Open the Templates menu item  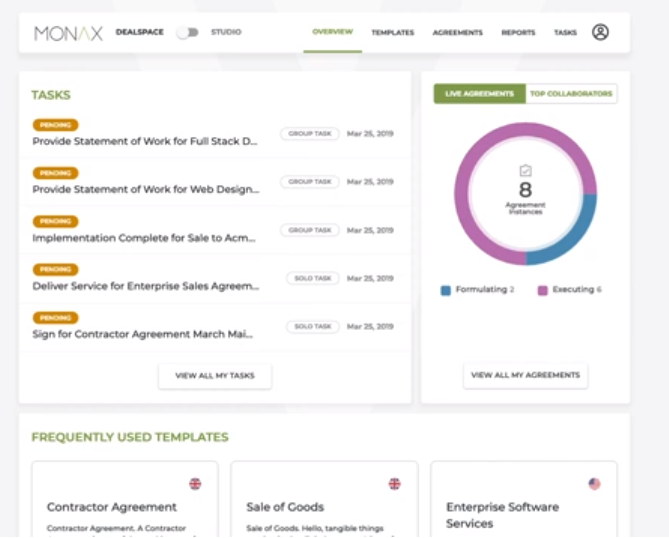(x=392, y=33)
